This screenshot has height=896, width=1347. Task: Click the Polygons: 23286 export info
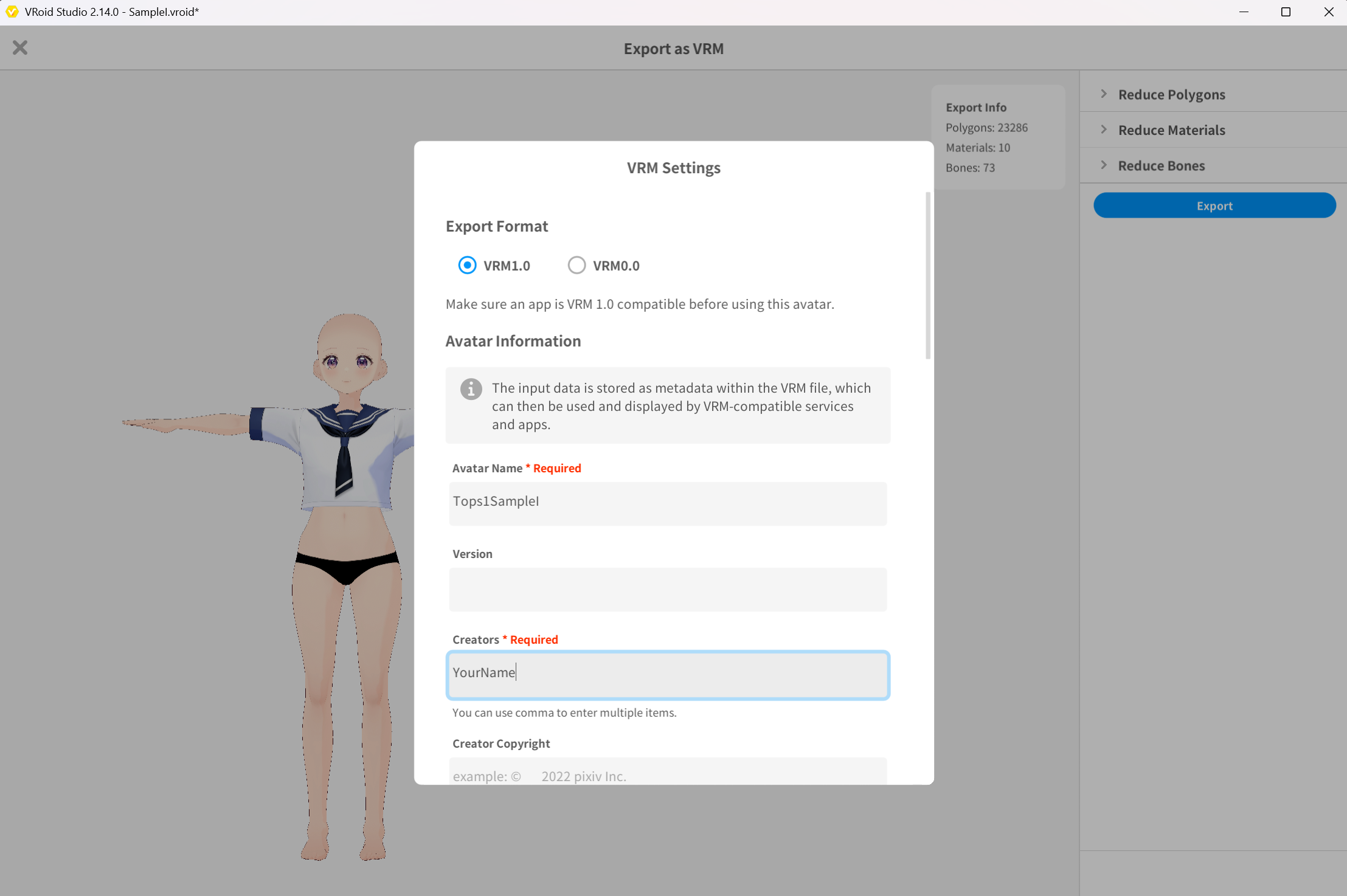point(986,128)
